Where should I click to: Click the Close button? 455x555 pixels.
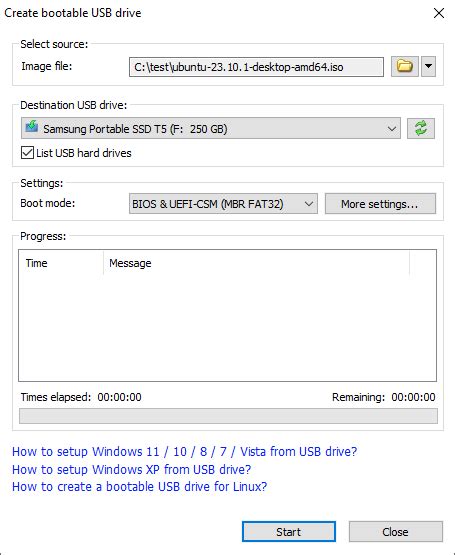tap(396, 532)
